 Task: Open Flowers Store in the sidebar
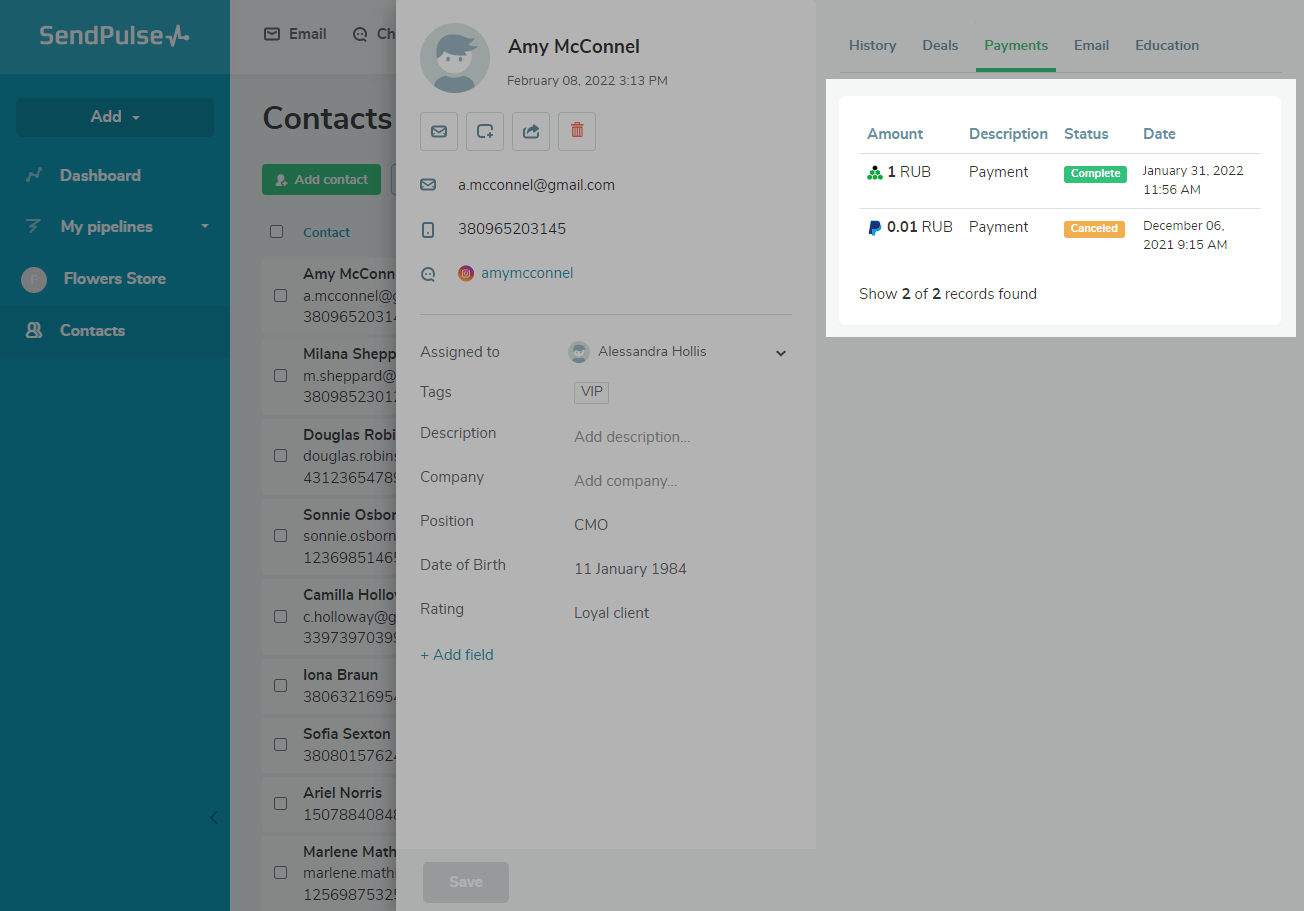(x=115, y=279)
